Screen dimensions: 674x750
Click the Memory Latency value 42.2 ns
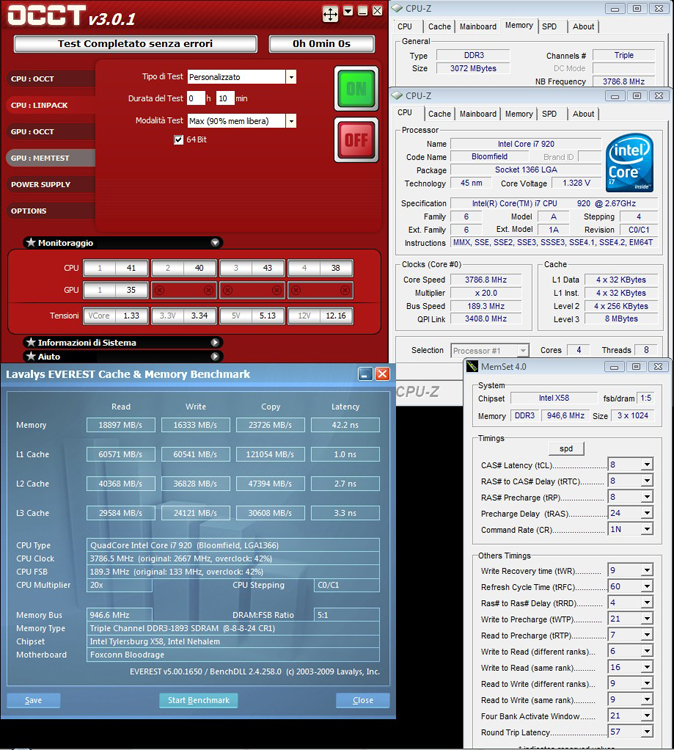(x=345, y=425)
